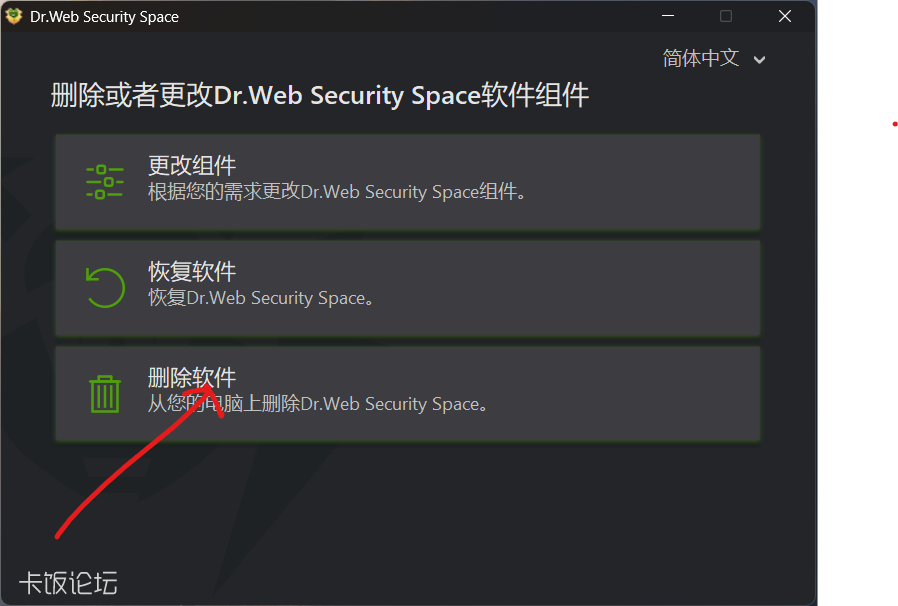Viewport: 898px width, 606px height.
Task: Expand the language chevron arrow
Action: 760,60
